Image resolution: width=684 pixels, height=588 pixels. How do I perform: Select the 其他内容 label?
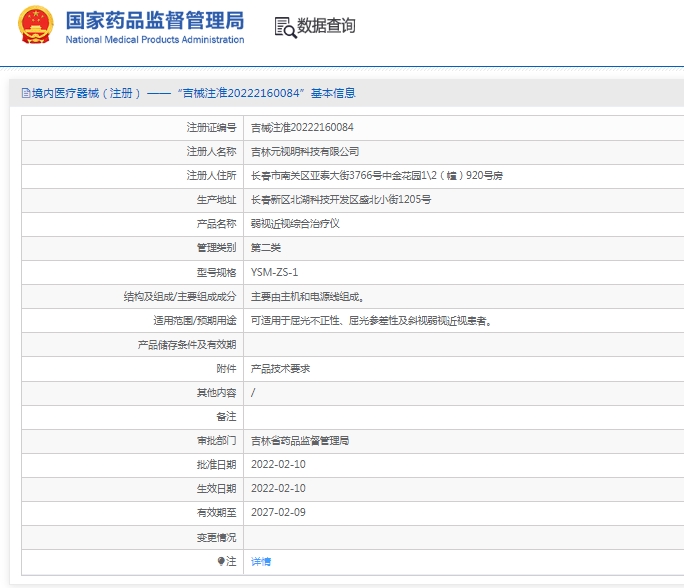click(216, 393)
